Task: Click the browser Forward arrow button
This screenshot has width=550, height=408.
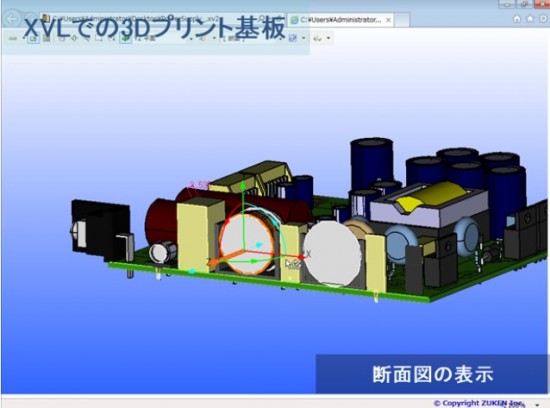Action: pos(29,19)
